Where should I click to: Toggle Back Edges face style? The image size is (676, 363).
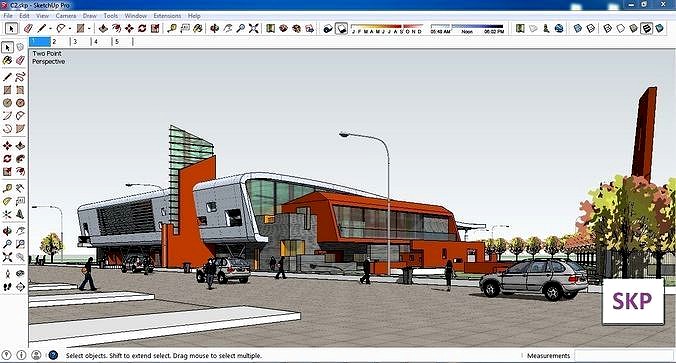[x=591, y=28]
